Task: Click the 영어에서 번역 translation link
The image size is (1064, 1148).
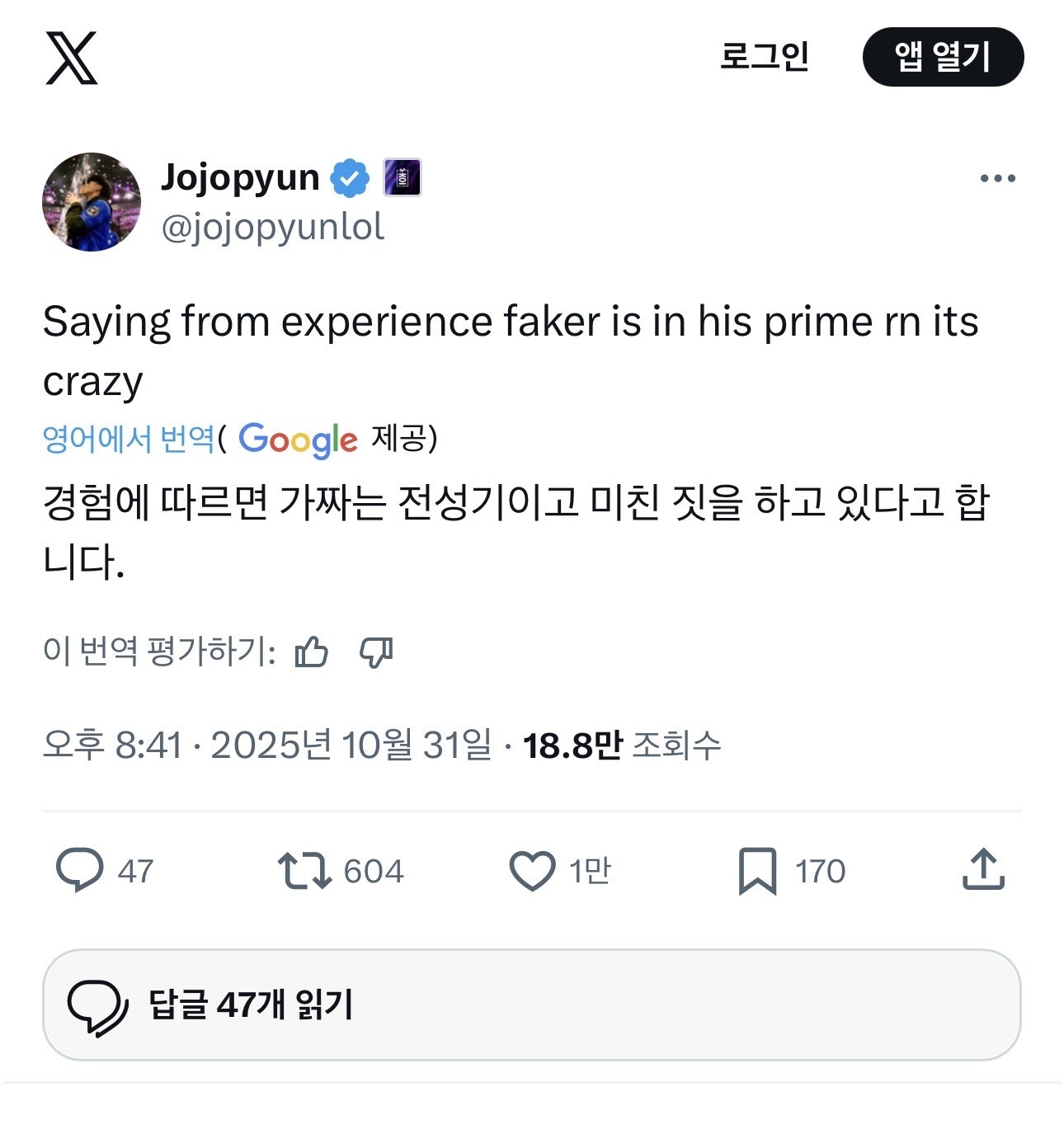Action: click(x=129, y=439)
